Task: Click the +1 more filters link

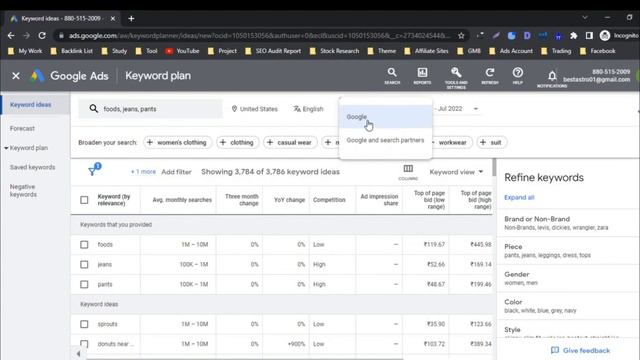Action: click(143, 172)
